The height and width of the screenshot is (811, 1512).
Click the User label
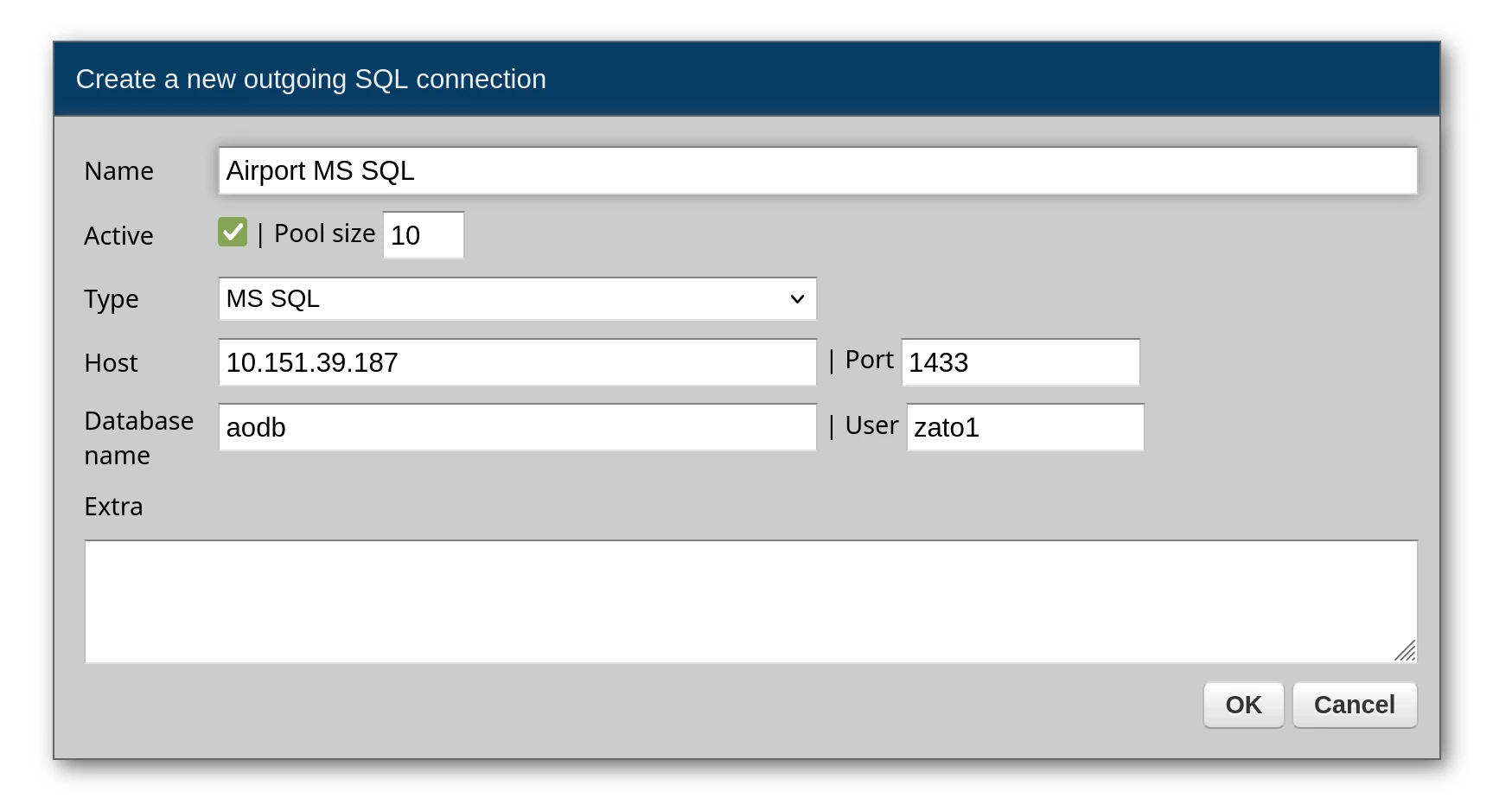pyautogui.click(x=871, y=425)
